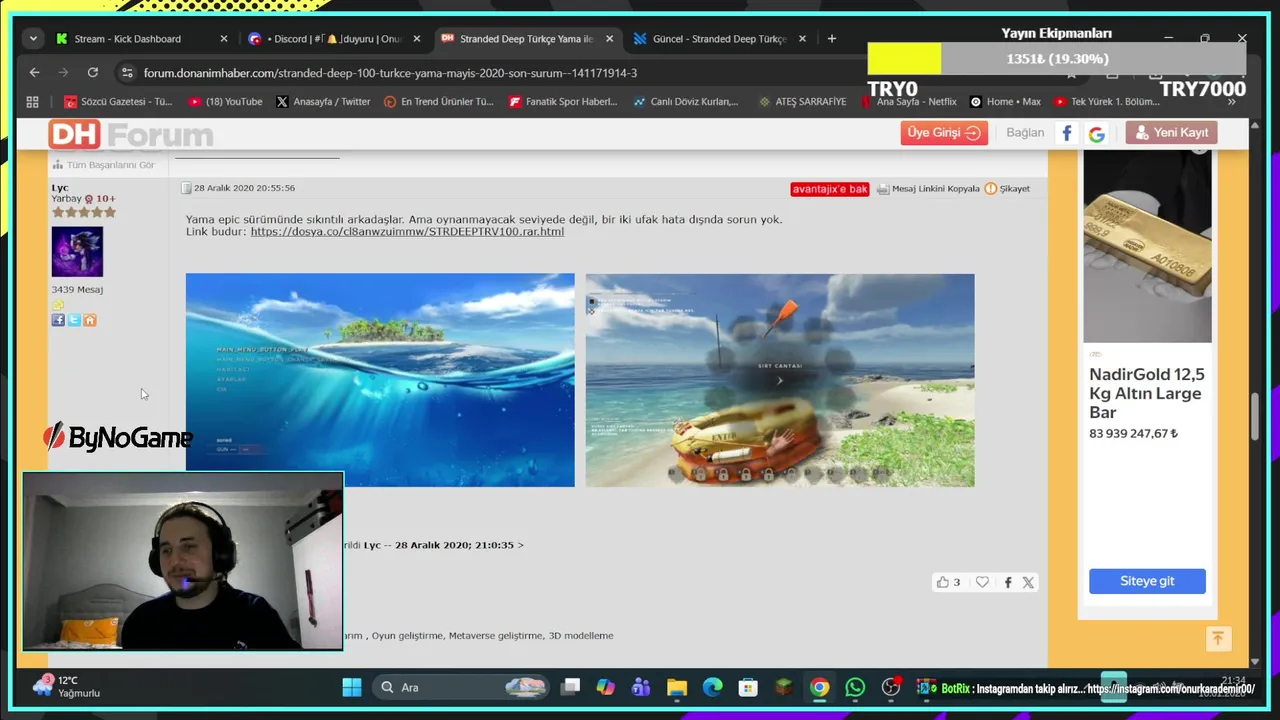Image resolution: width=1280 pixels, height=720 pixels.
Task: Open Lyc's Twitter profile icon
Action: click(74, 320)
